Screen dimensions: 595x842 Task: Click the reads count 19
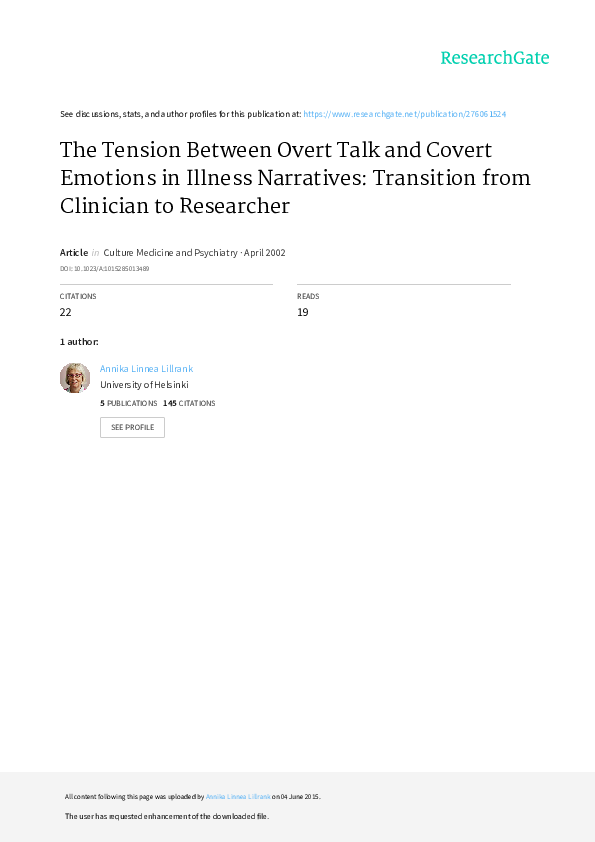[x=303, y=312]
